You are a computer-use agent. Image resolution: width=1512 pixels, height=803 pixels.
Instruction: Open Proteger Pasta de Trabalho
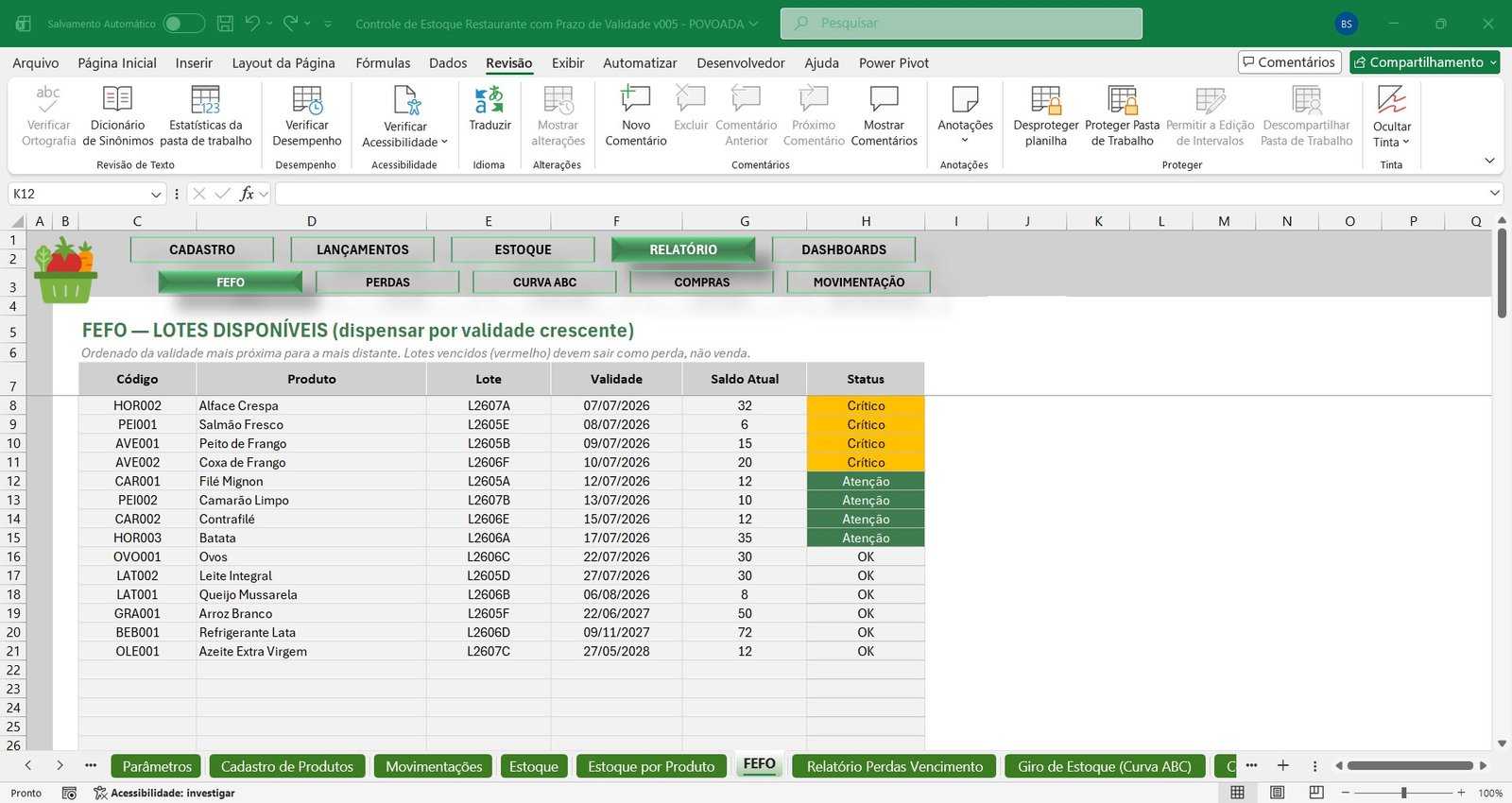1122,115
